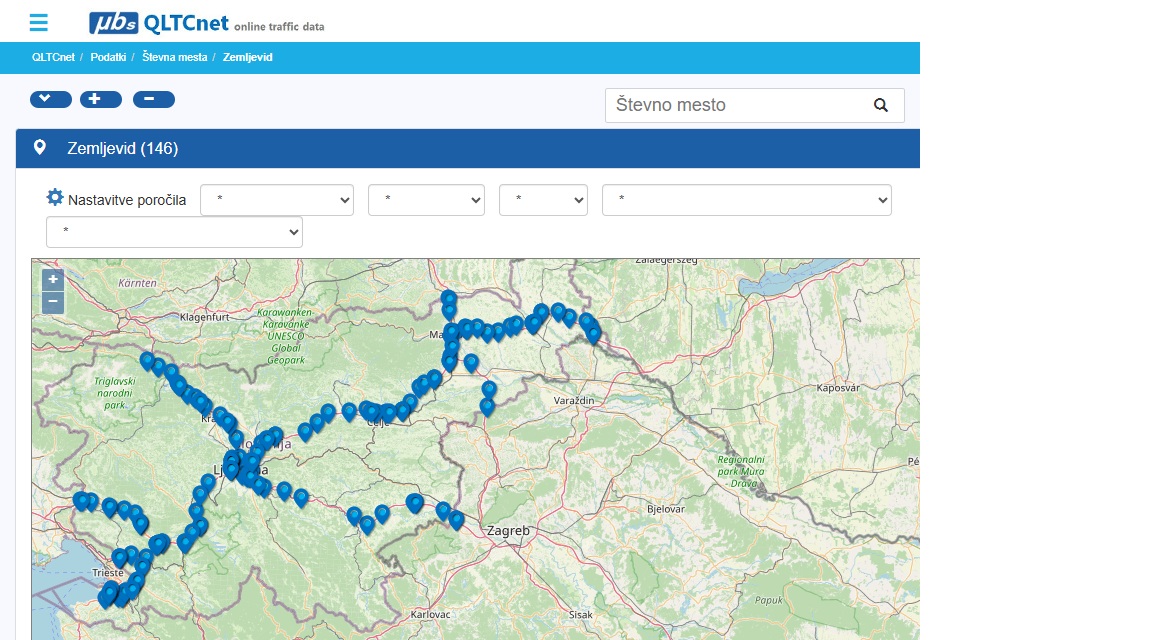
Task: Click the QLTCnet logo
Action: [206, 23]
